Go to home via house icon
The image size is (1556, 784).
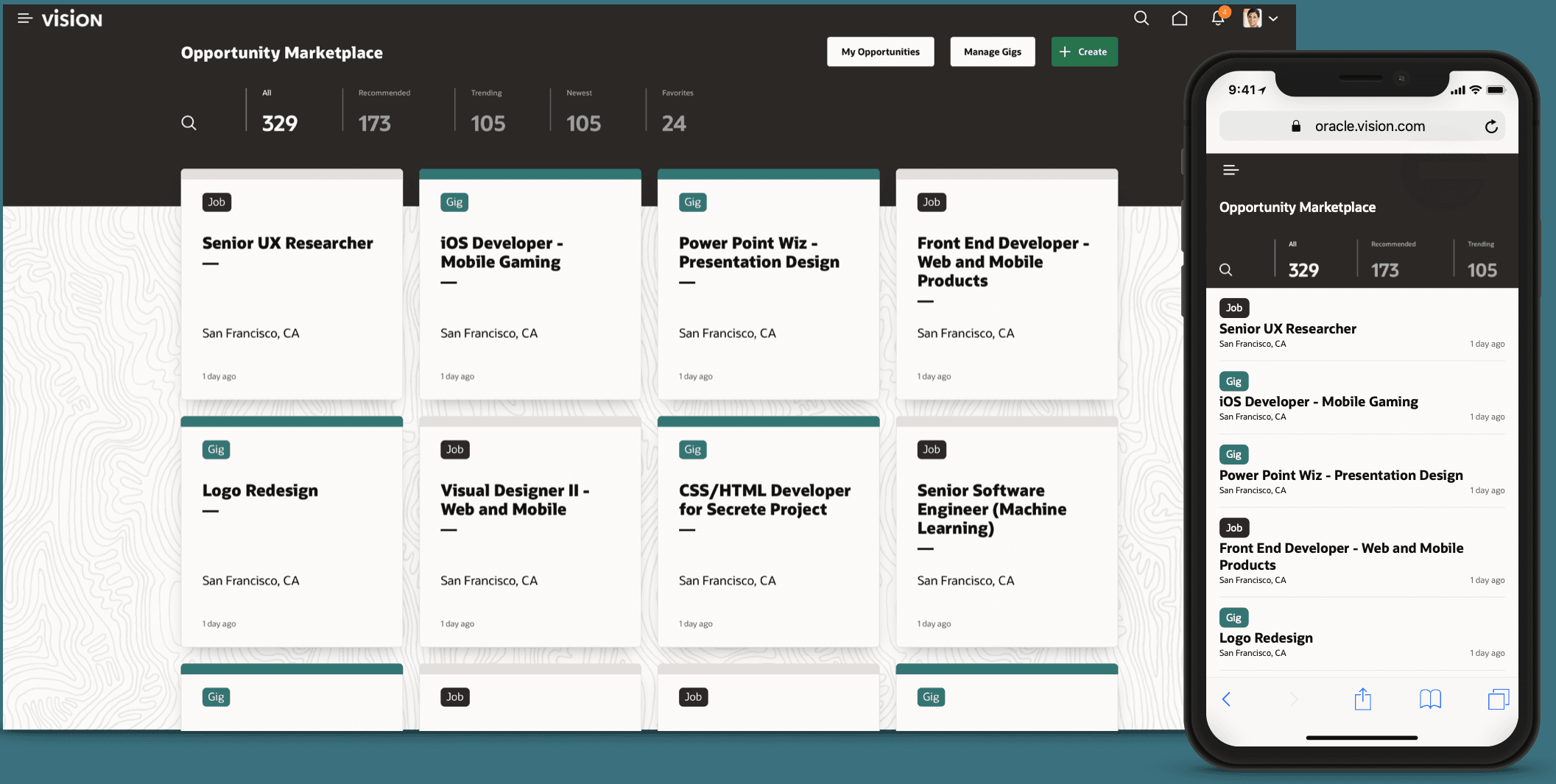[x=1180, y=18]
